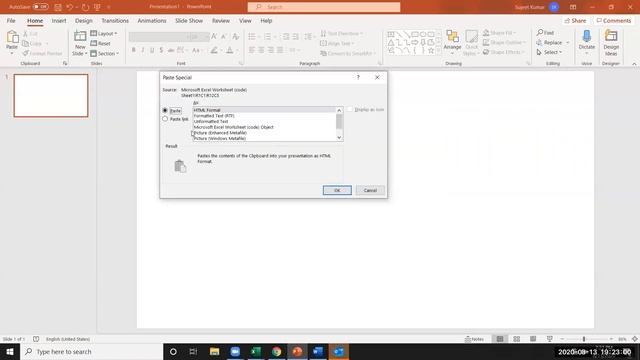
Task: Click the Dictate microphone icon
Action: click(587, 37)
